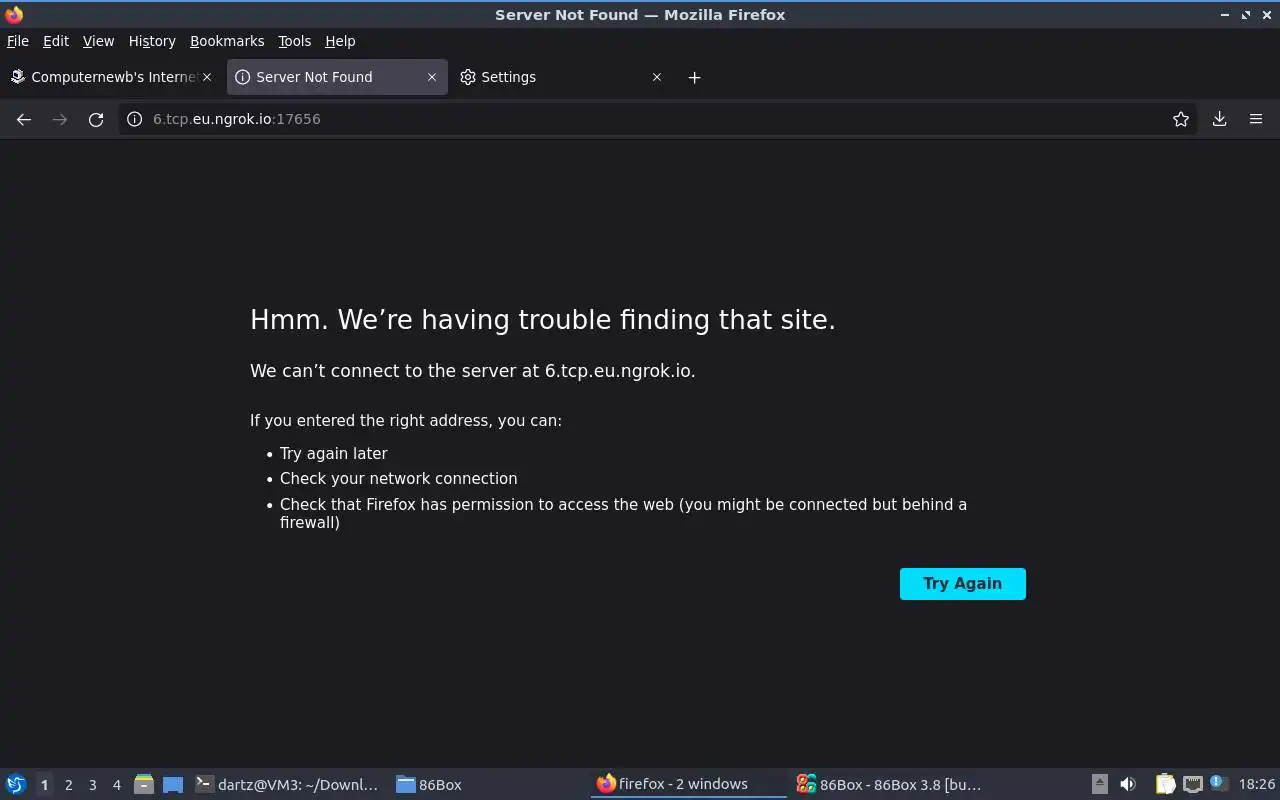Image resolution: width=1280 pixels, height=800 pixels.
Task: Open the network connection tray icon
Action: [1192, 784]
